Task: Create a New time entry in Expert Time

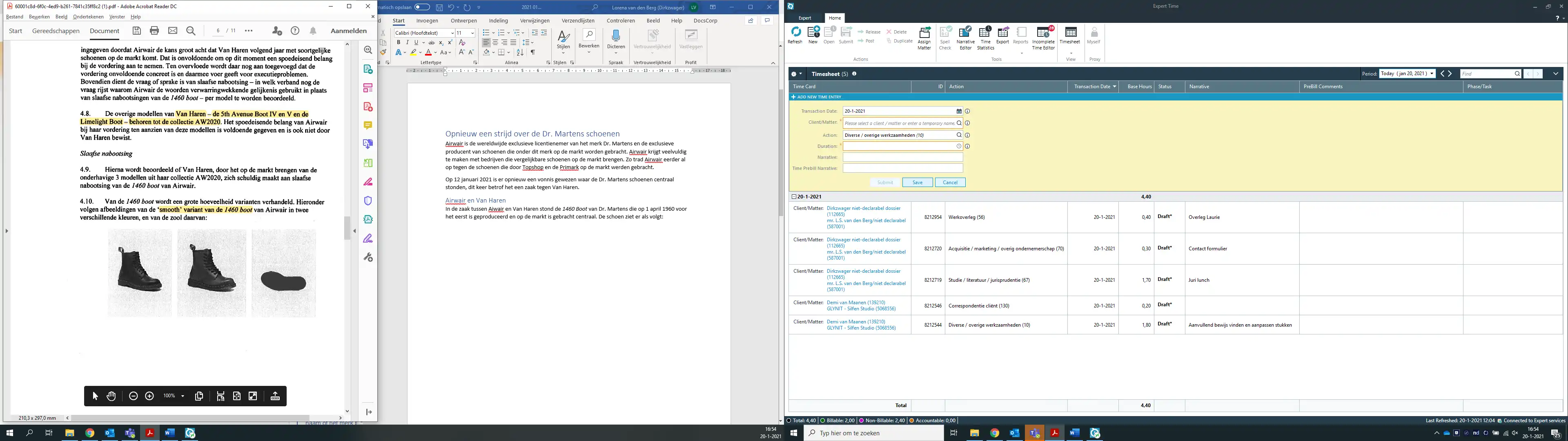Action: (x=813, y=35)
